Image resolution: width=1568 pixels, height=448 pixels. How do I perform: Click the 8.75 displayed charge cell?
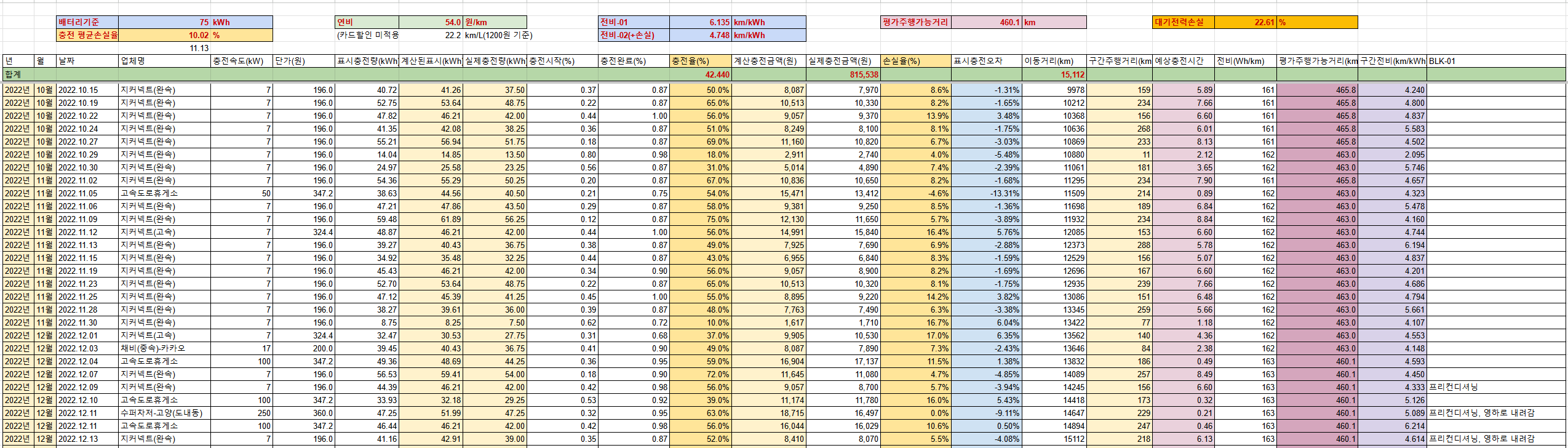tap(367, 322)
